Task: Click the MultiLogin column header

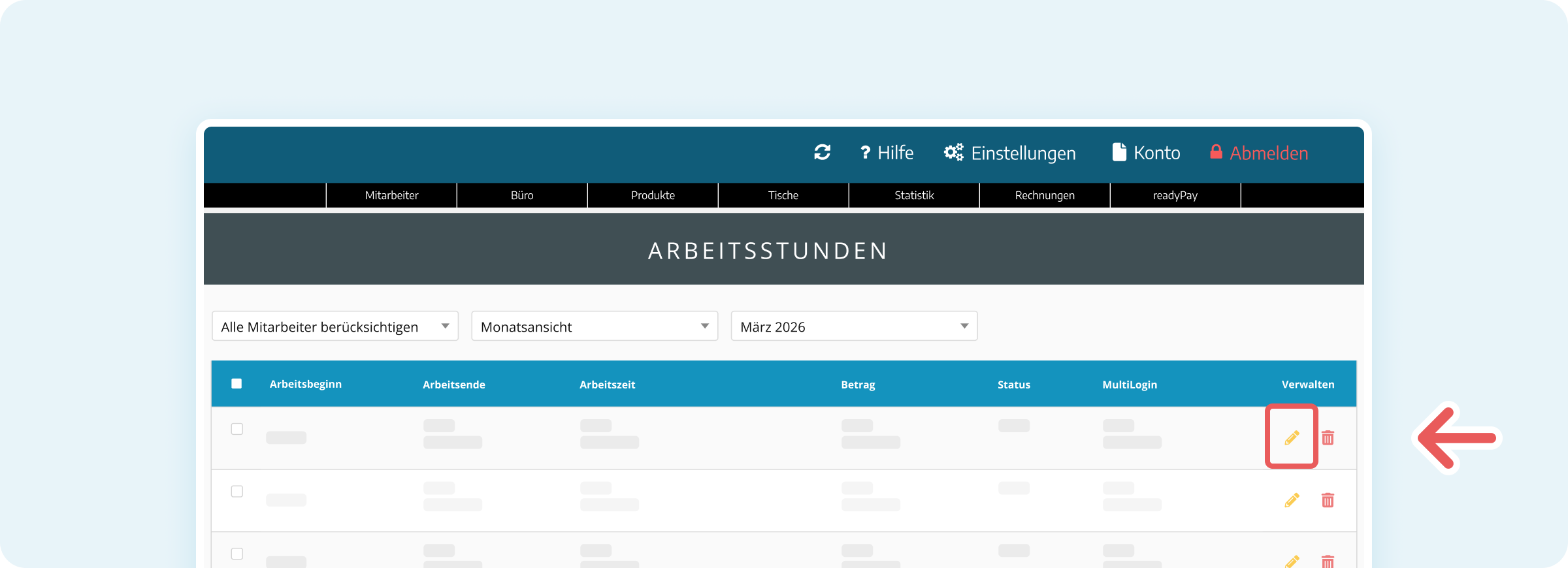Action: point(1130,385)
